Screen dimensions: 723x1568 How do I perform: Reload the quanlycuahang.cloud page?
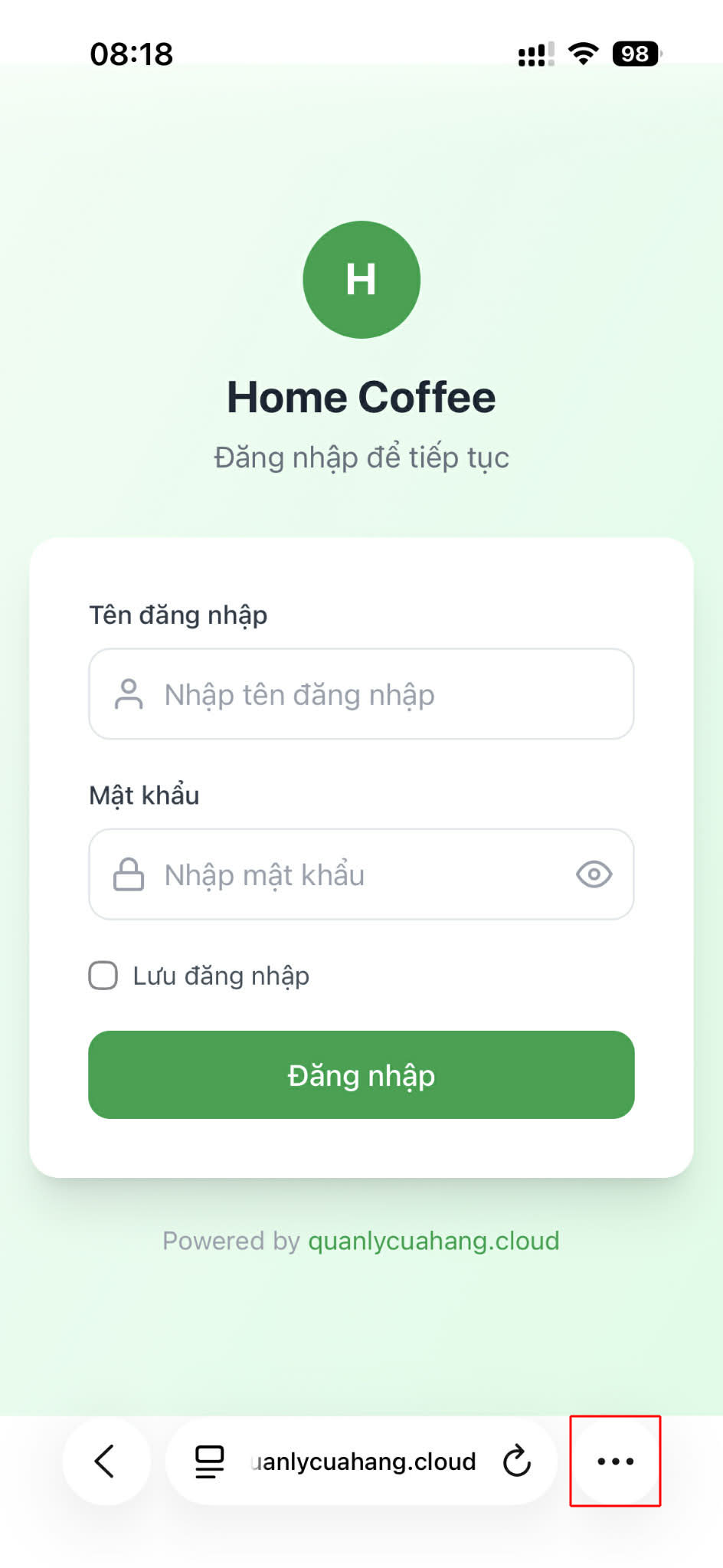point(517,1461)
